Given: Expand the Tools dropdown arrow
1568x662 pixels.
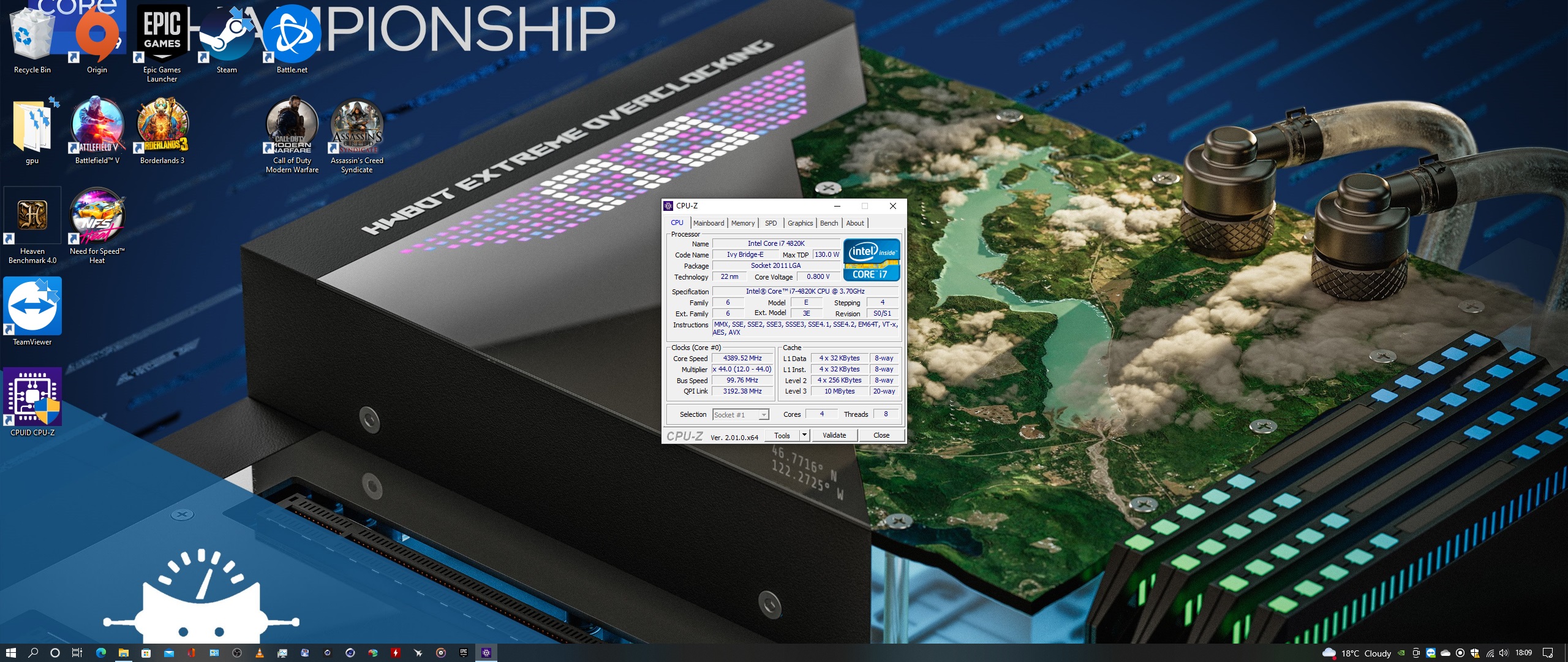Looking at the screenshot, I should tap(804, 435).
